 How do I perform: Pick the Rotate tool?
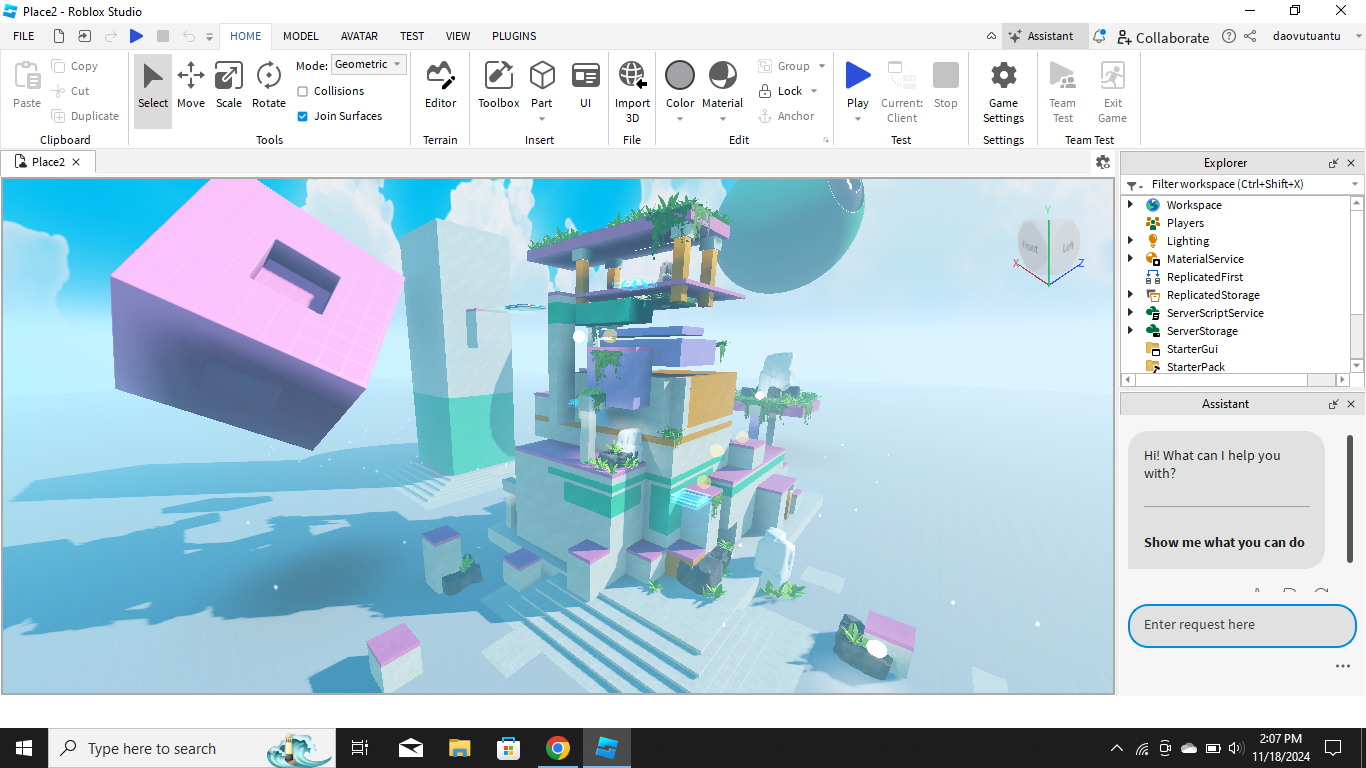[268, 86]
